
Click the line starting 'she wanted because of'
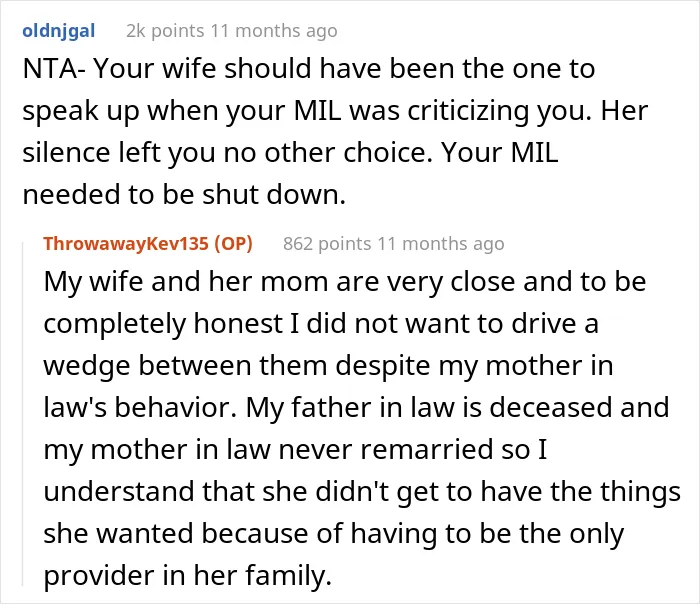[333, 533]
